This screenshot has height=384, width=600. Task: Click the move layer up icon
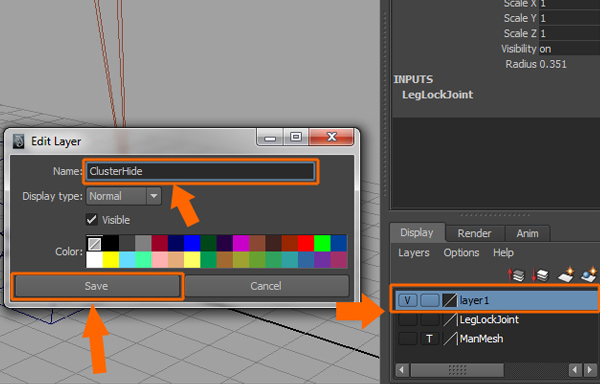[x=516, y=275]
